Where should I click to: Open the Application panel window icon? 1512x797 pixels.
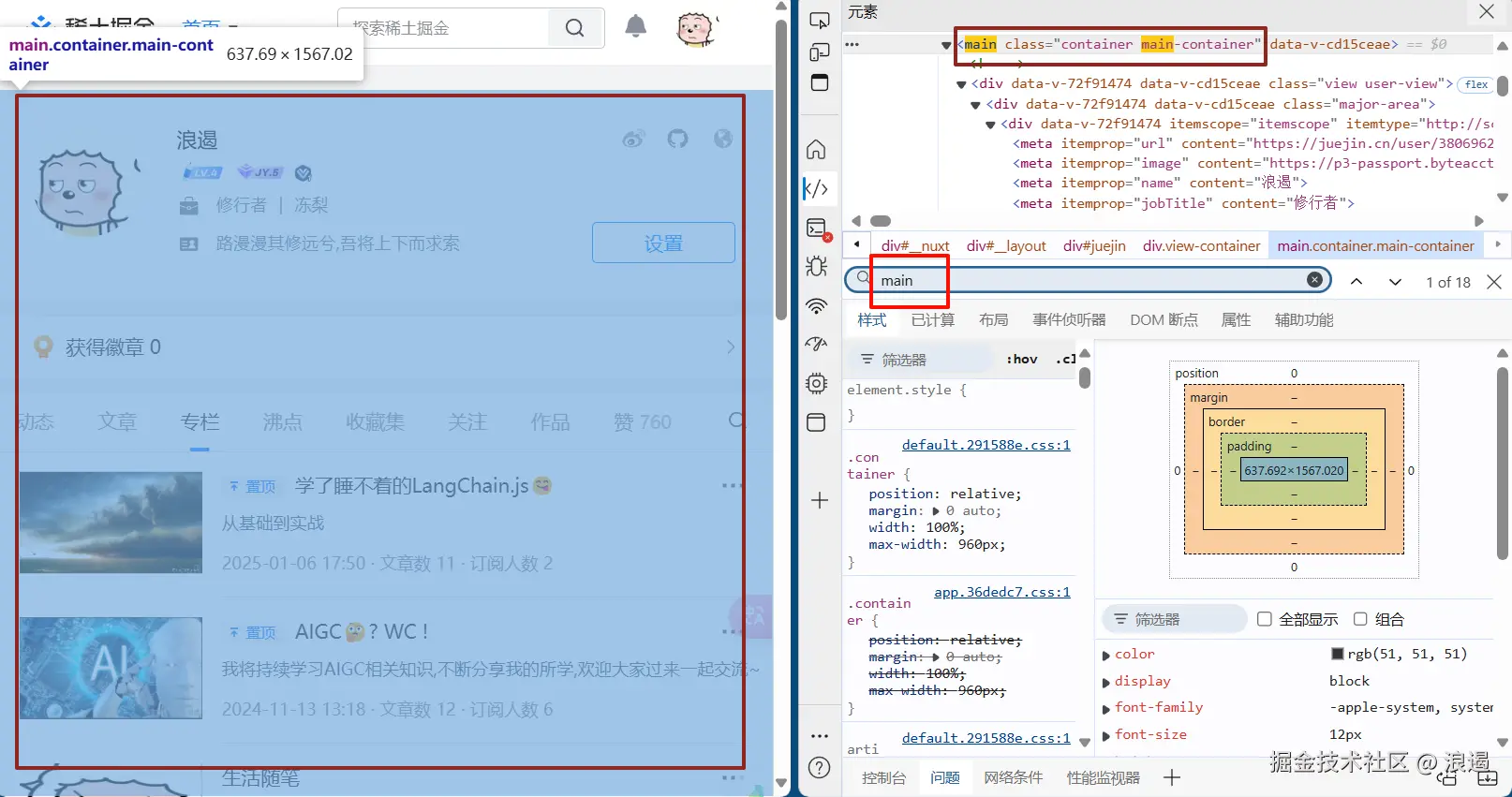coord(817,422)
